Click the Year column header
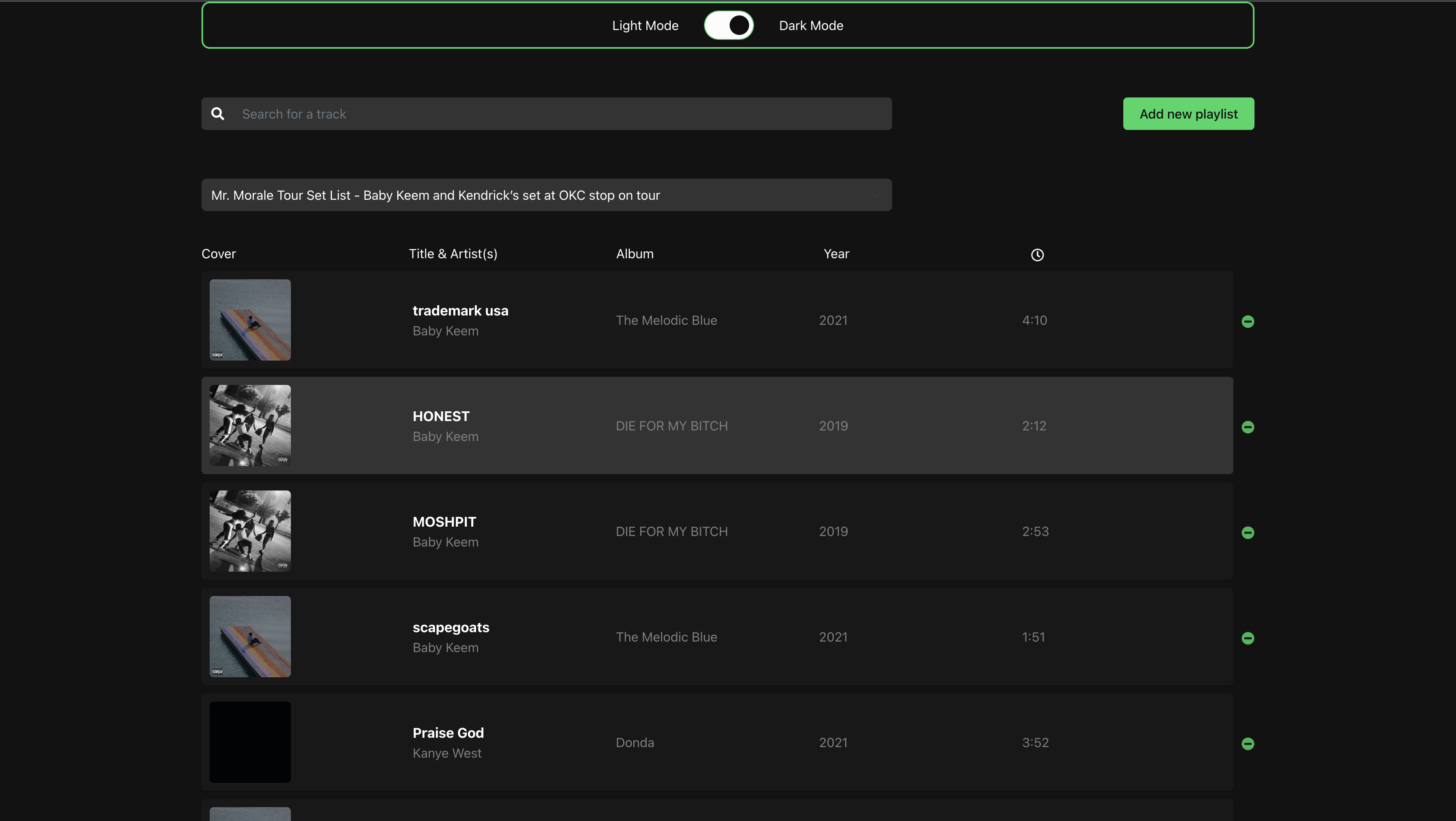 835,253
